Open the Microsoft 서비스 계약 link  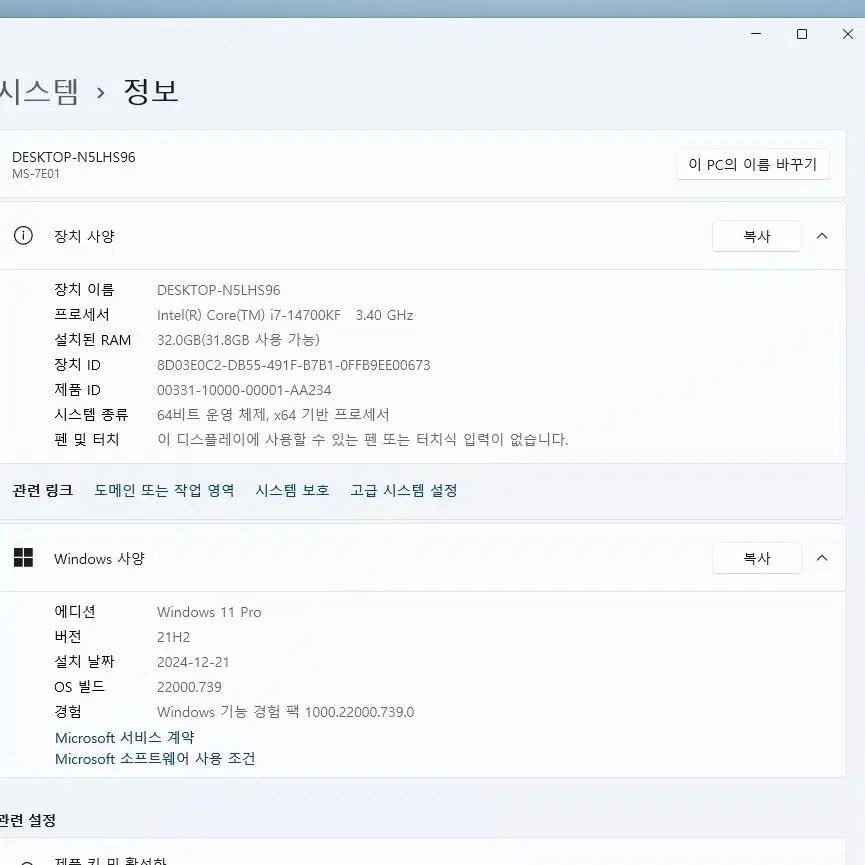point(125,738)
